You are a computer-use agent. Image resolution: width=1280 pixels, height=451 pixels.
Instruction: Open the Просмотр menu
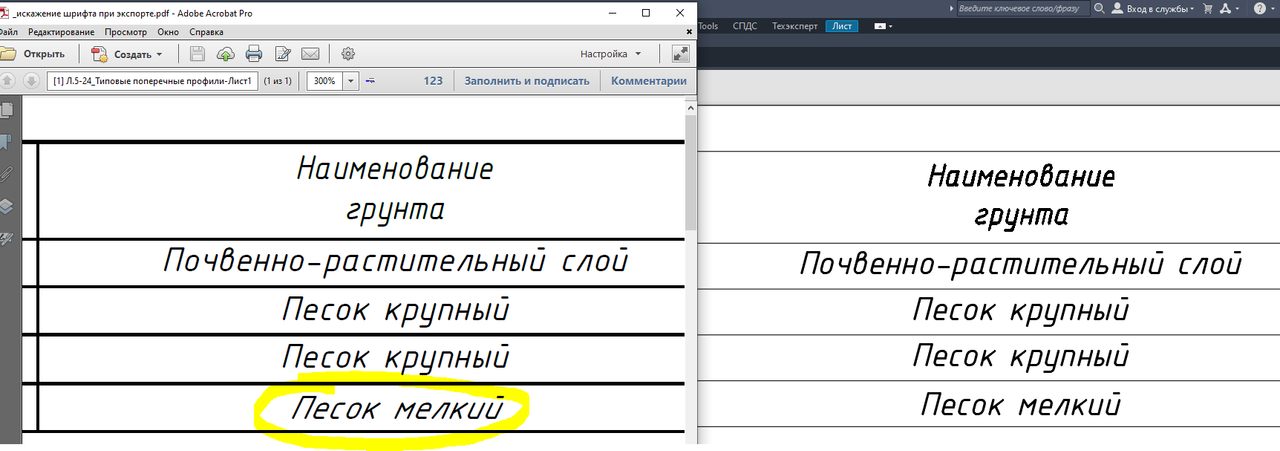126,32
